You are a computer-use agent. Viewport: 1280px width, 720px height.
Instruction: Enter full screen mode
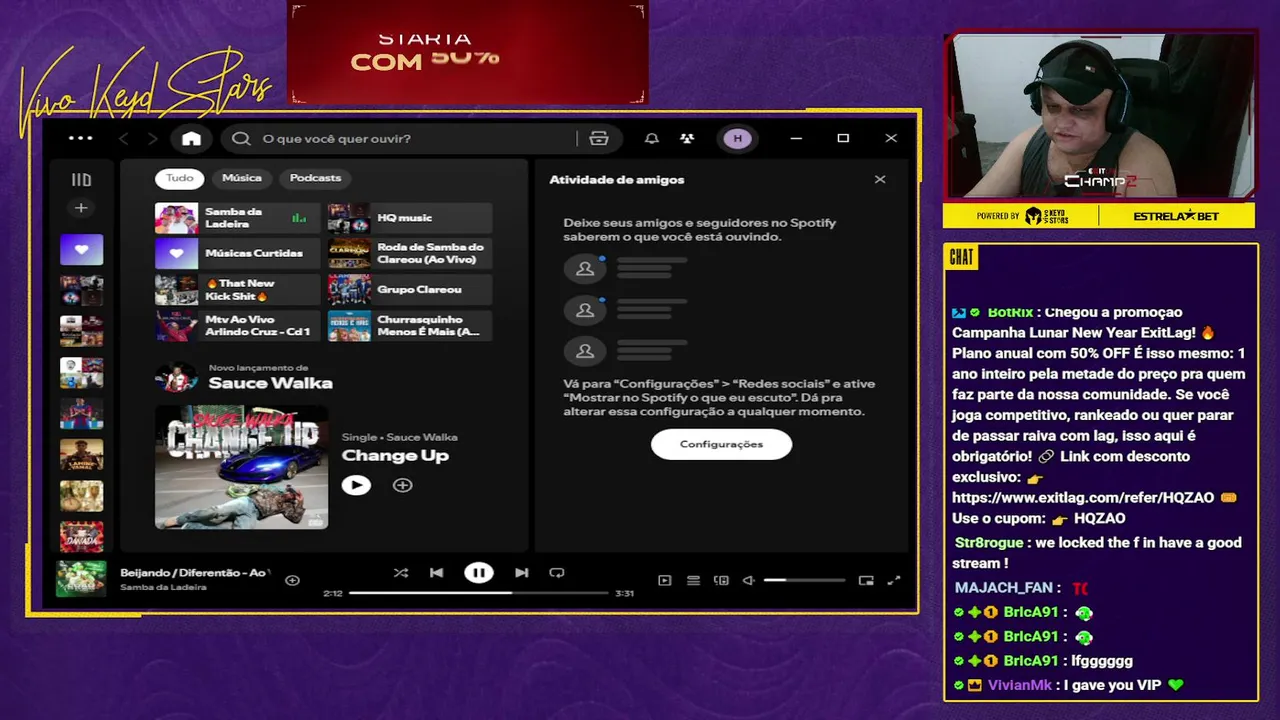[x=894, y=580]
